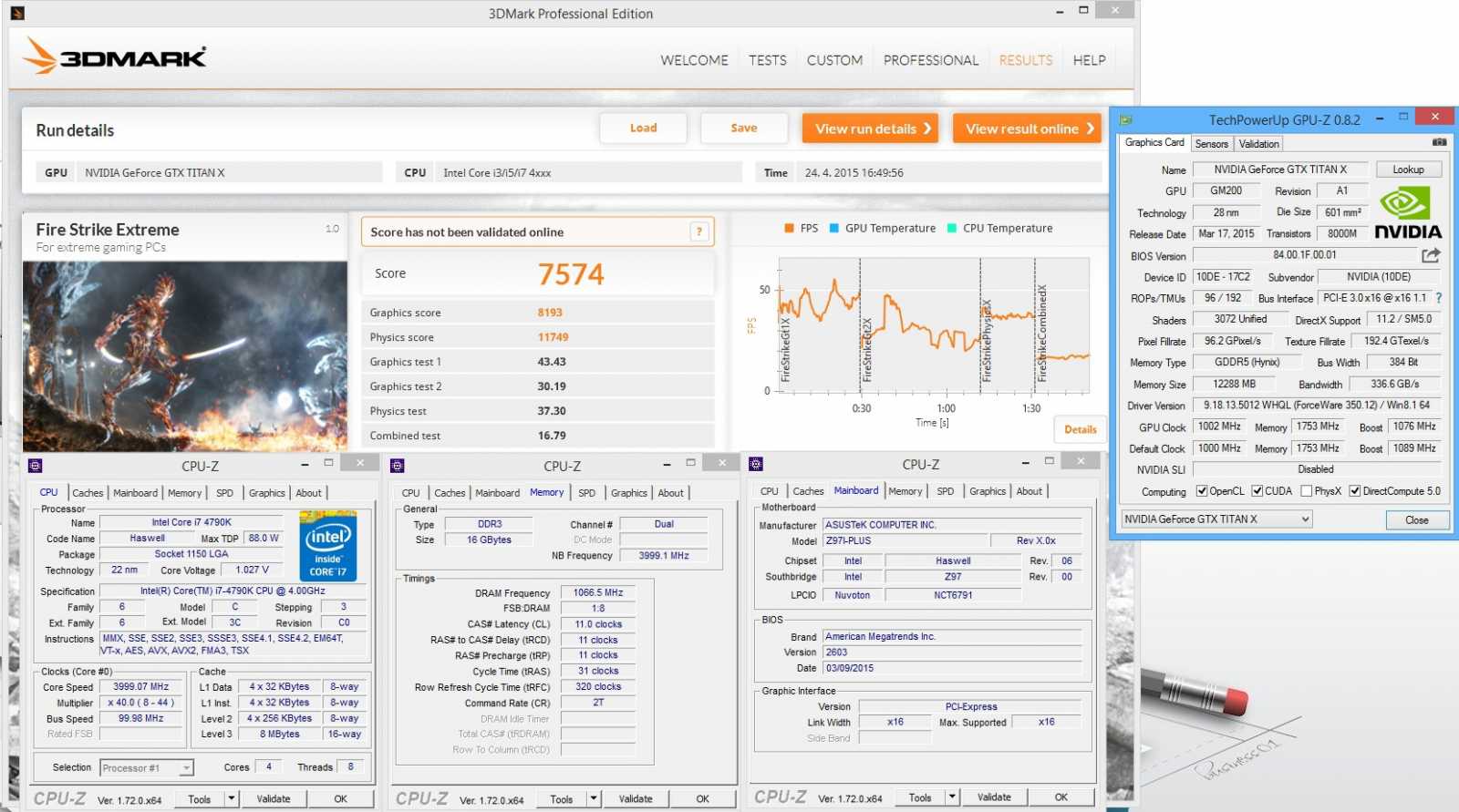Click the overall score value 7574

[571, 274]
